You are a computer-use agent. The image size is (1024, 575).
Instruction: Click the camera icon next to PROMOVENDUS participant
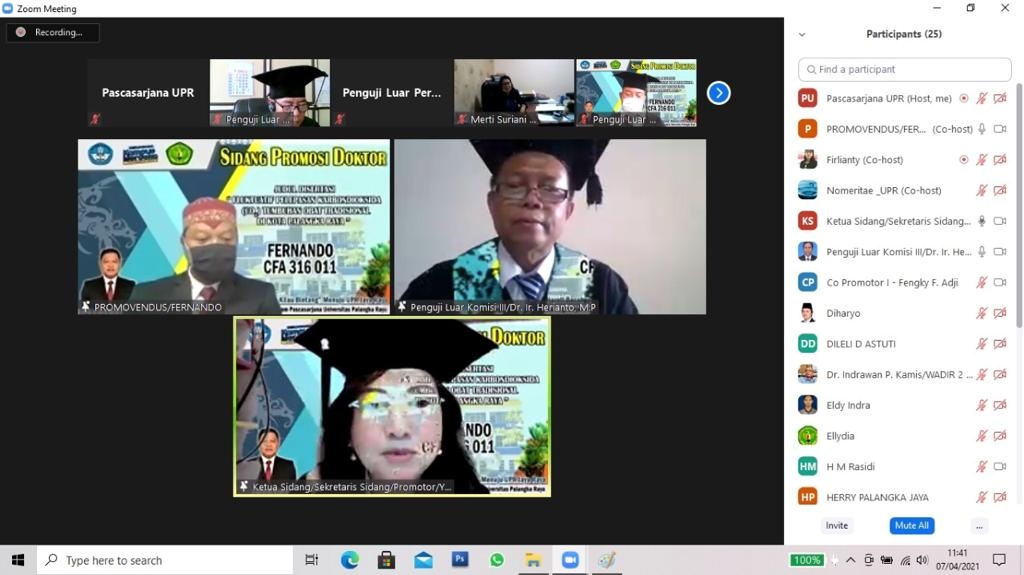click(999, 129)
